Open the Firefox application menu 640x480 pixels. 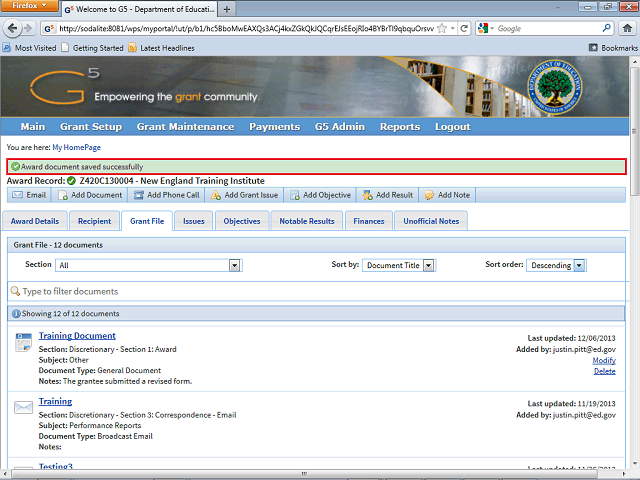(29, 6)
